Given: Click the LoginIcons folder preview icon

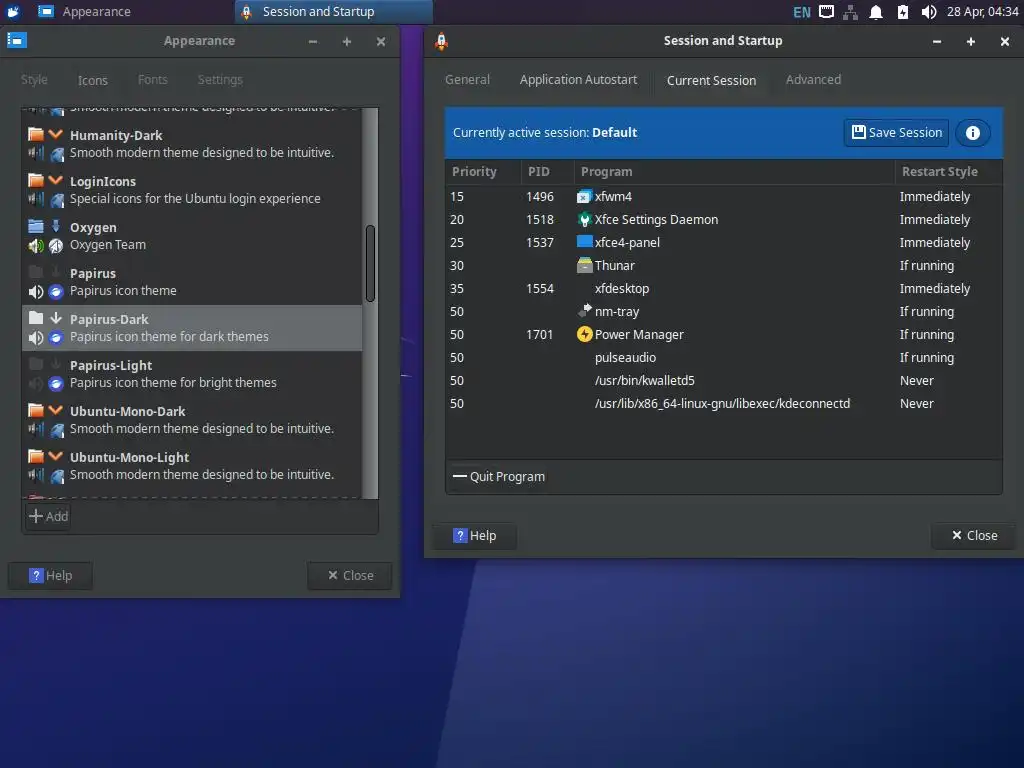Looking at the screenshot, I should [x=36, y=180].
